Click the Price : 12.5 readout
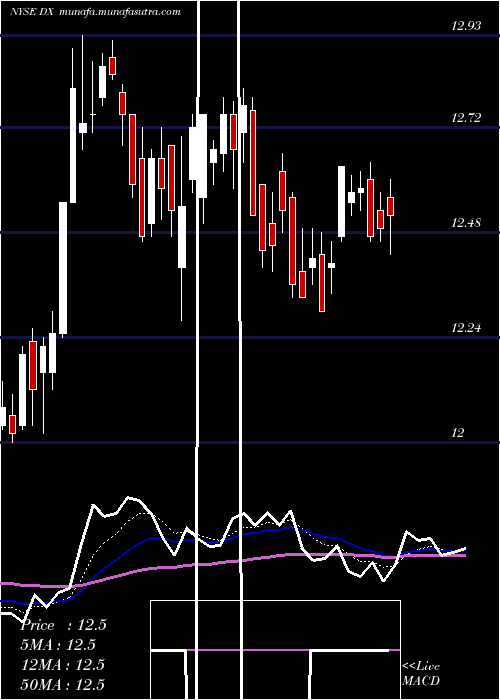 tap(64, 625)
